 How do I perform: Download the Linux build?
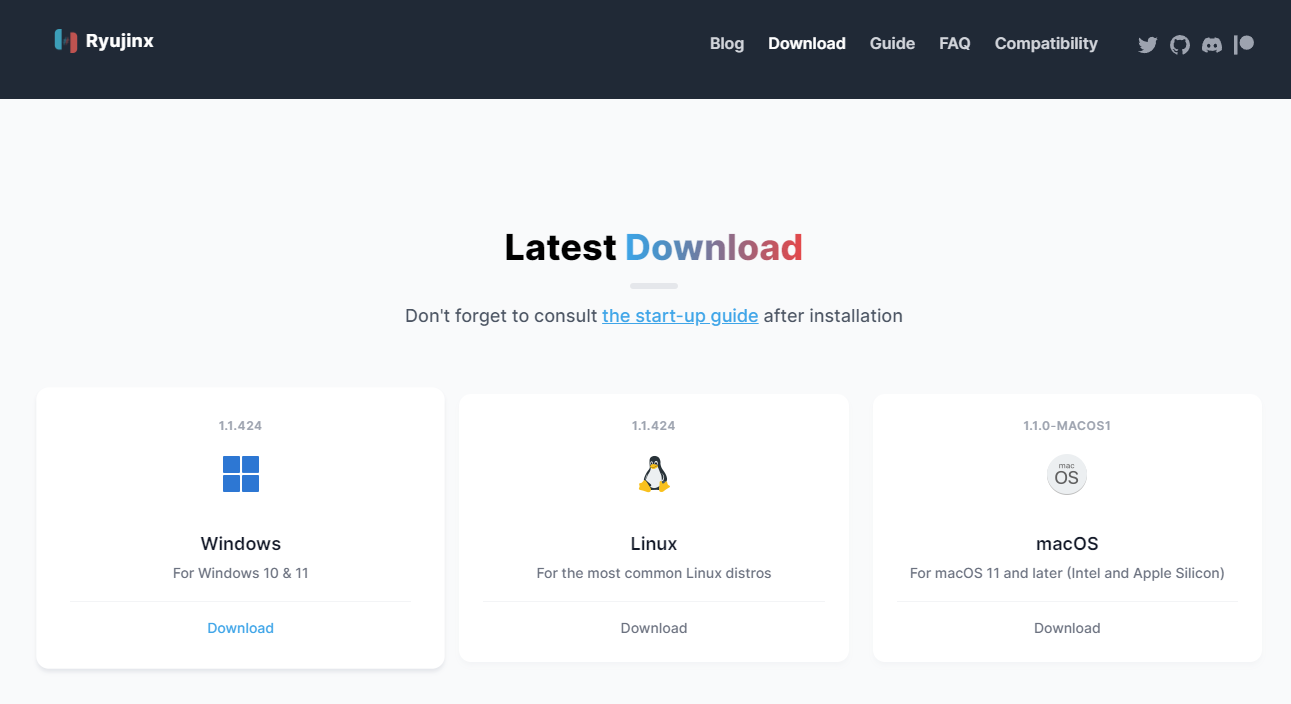[654, 628]
